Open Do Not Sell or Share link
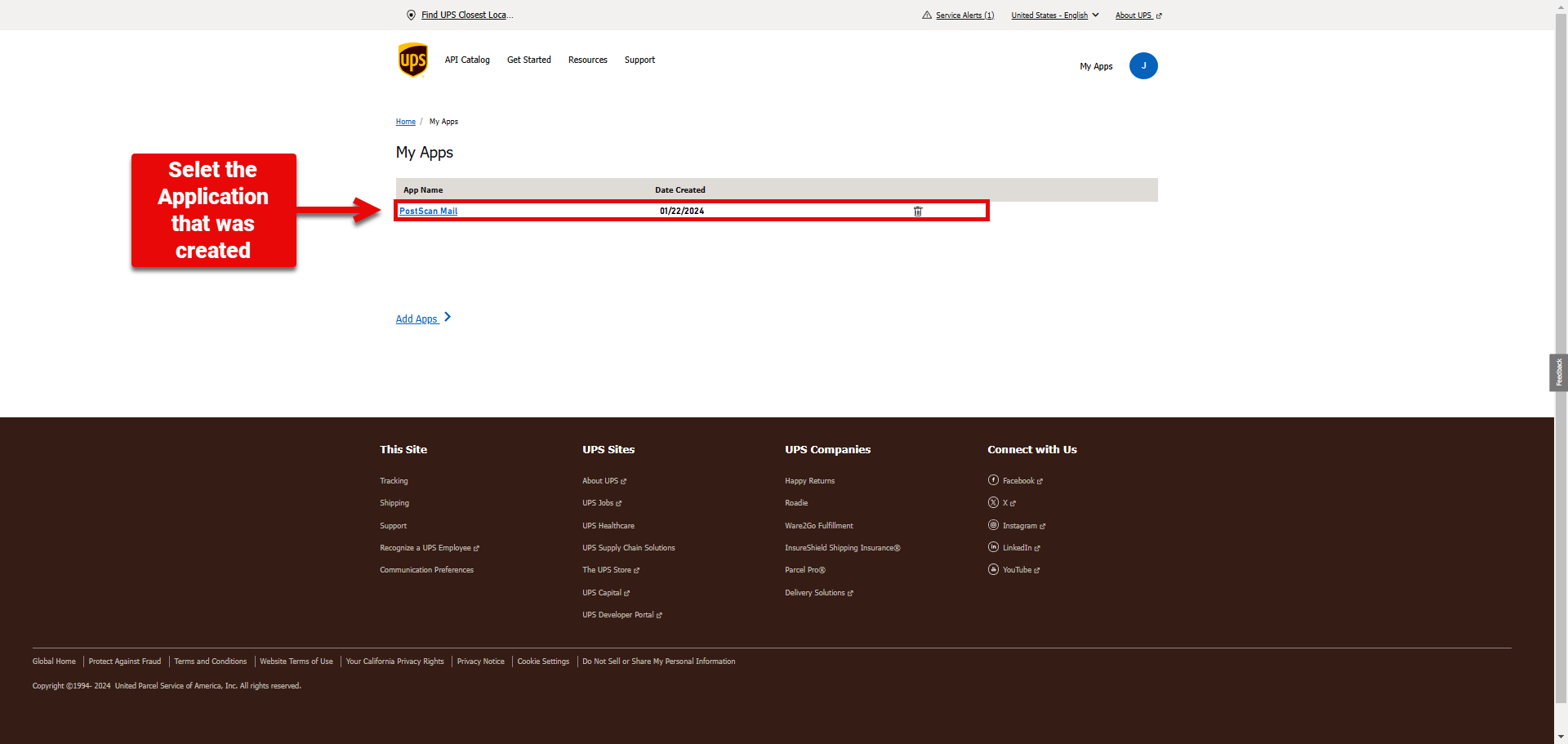The width and height of the screenshot is (1568, 744). [x=659, y=662]
